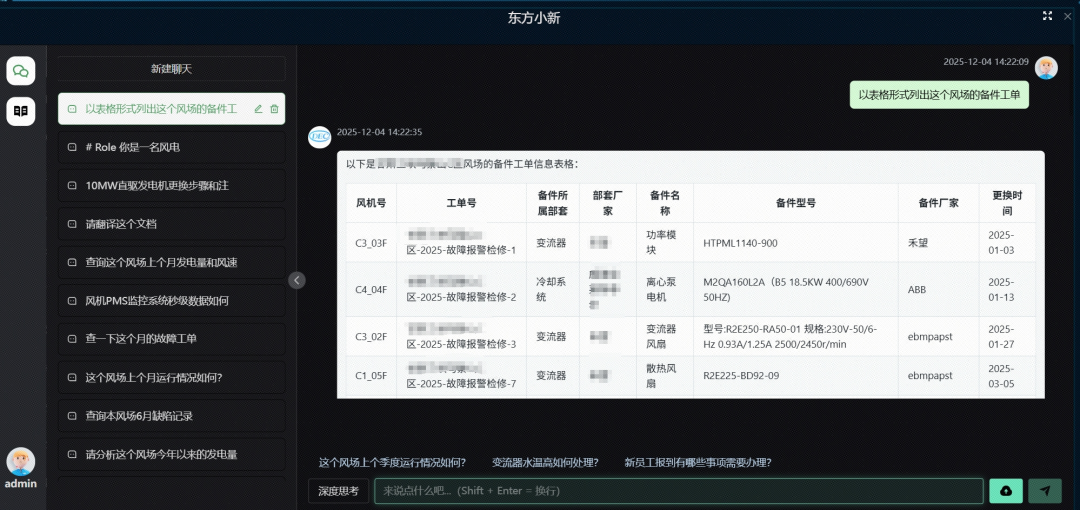This screenshot has width=1080, height=510.
Task: Click the upload file cloud icon
Action: click(1005, 491)
